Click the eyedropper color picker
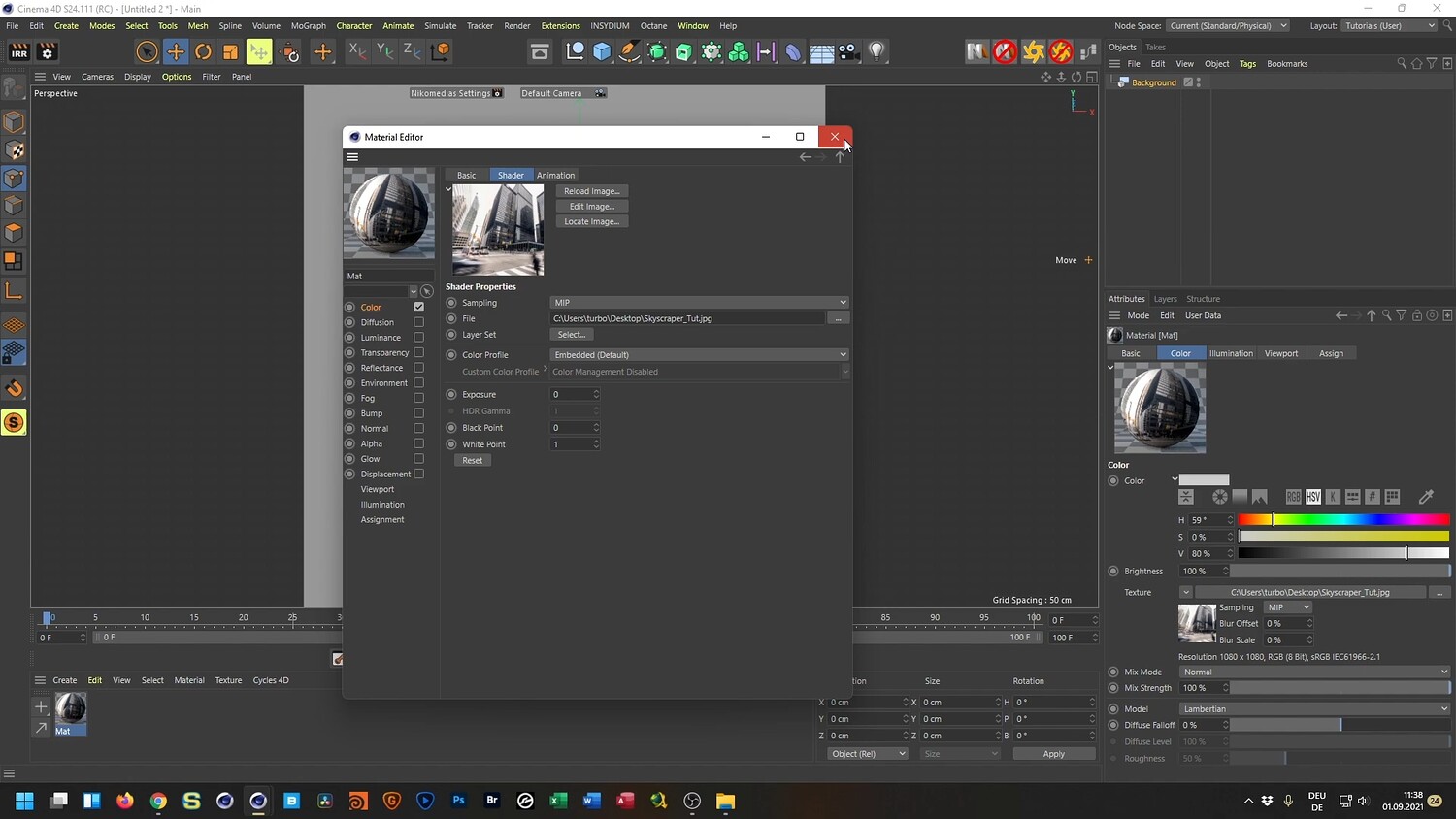 coord(1426,497)
